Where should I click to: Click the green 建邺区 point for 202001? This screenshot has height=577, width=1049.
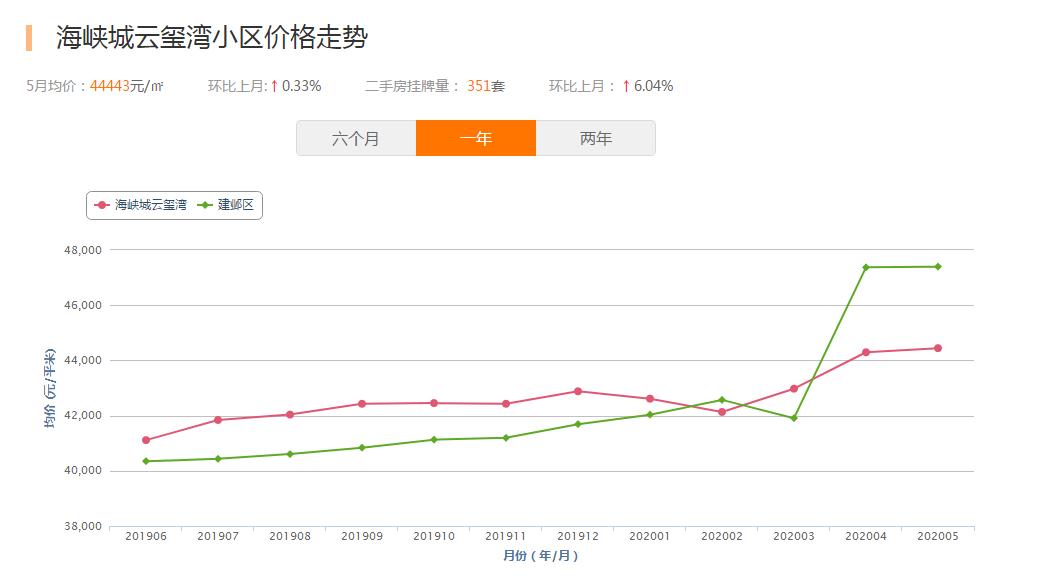(x=650, y=415)
